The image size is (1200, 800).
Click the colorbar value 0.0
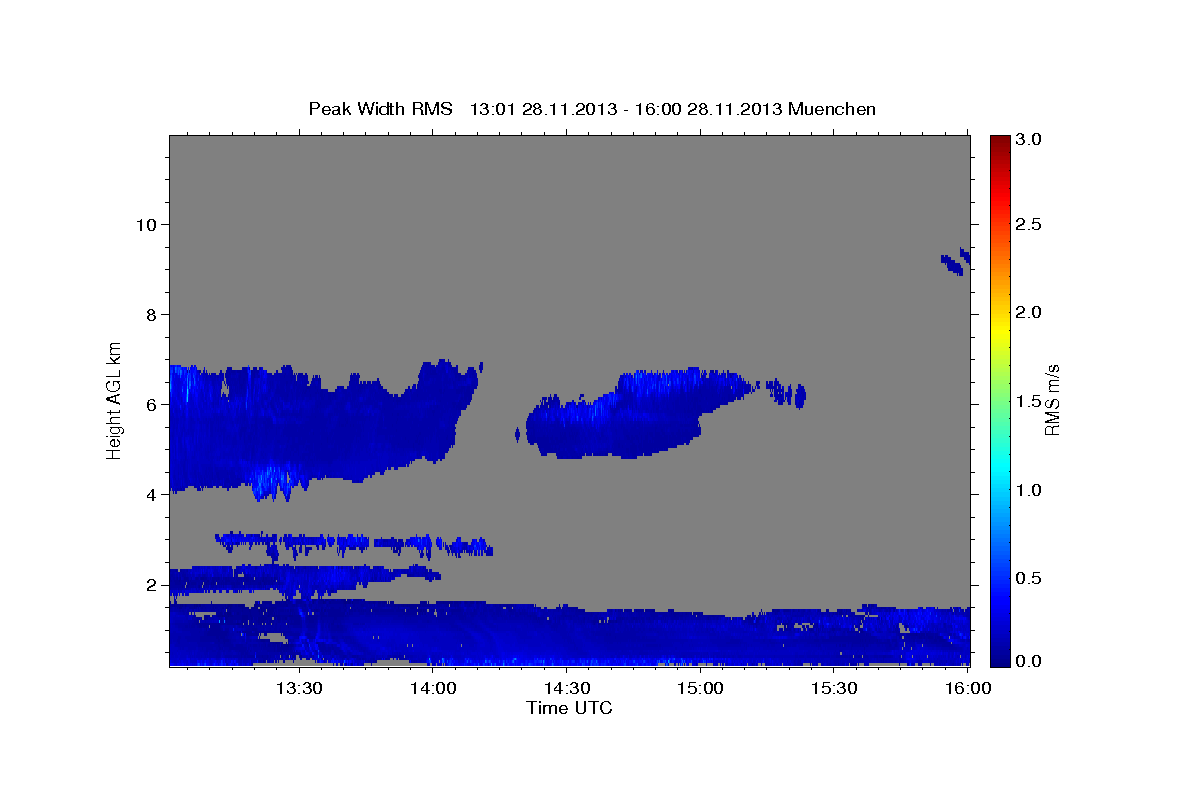point(1030,661)
